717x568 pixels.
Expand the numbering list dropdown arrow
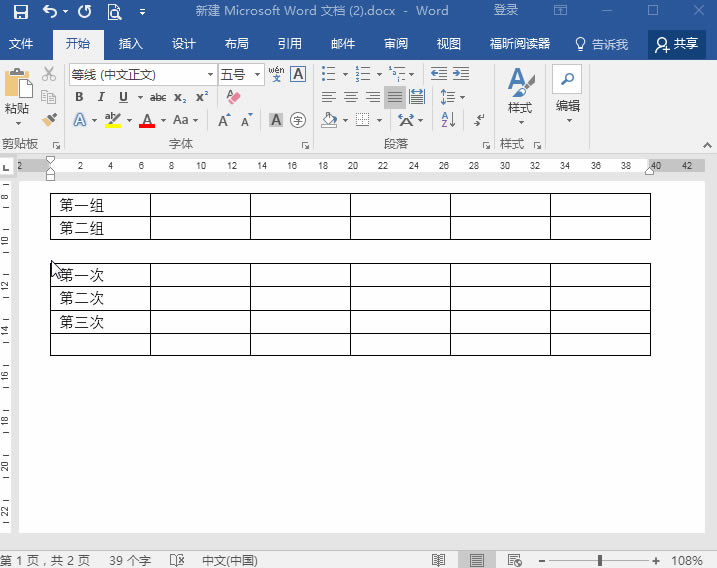(379, 74)
